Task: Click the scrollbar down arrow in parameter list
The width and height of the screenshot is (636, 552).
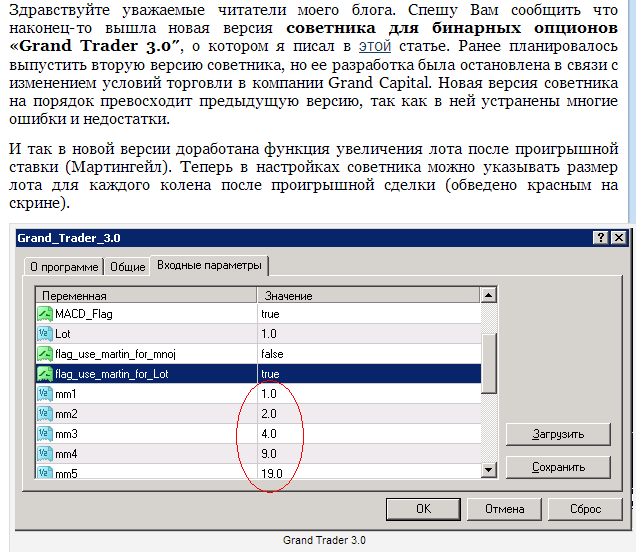Action: point(489,470)
